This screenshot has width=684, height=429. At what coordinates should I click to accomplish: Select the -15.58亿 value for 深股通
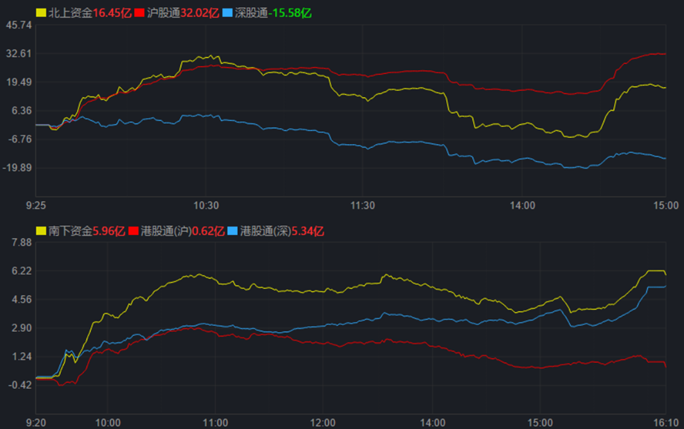coord(292,13)
